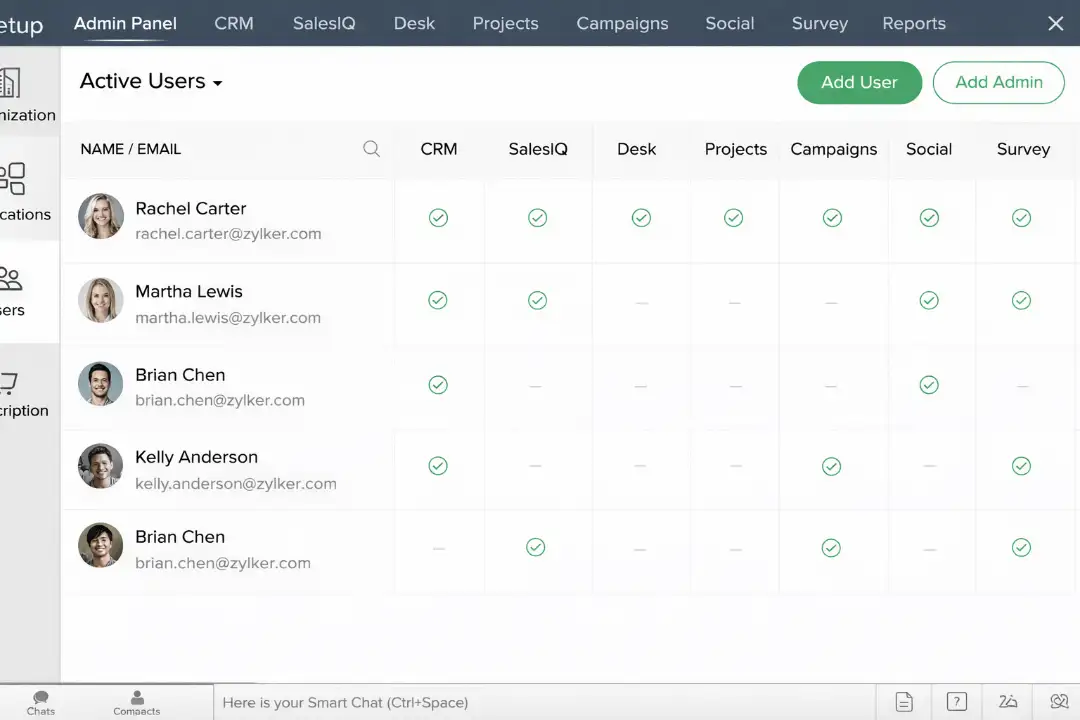
Task: Click Rachel Carter's profile picture
Action: point(100,216)
